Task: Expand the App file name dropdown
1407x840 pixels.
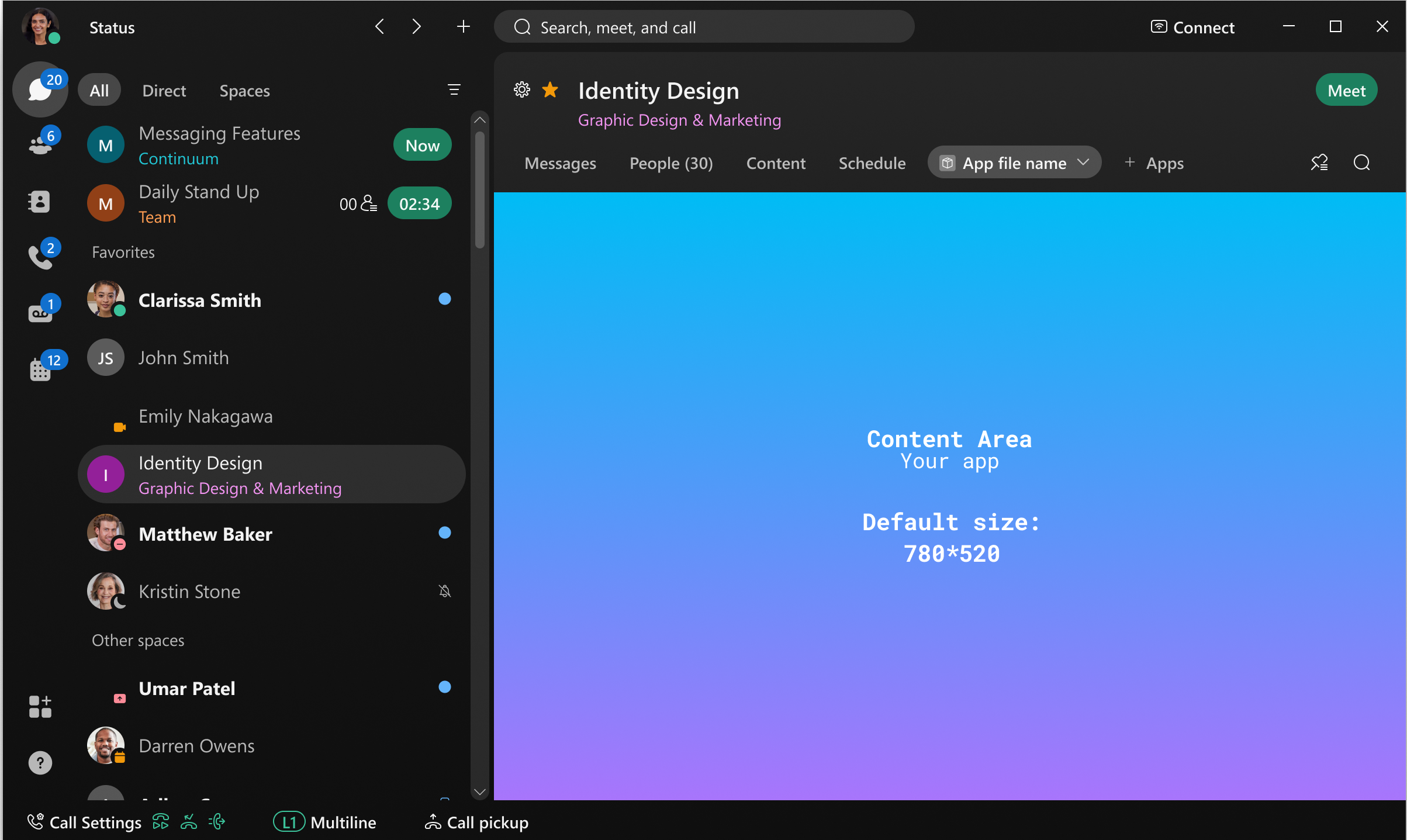Action: coord(1085,163)
